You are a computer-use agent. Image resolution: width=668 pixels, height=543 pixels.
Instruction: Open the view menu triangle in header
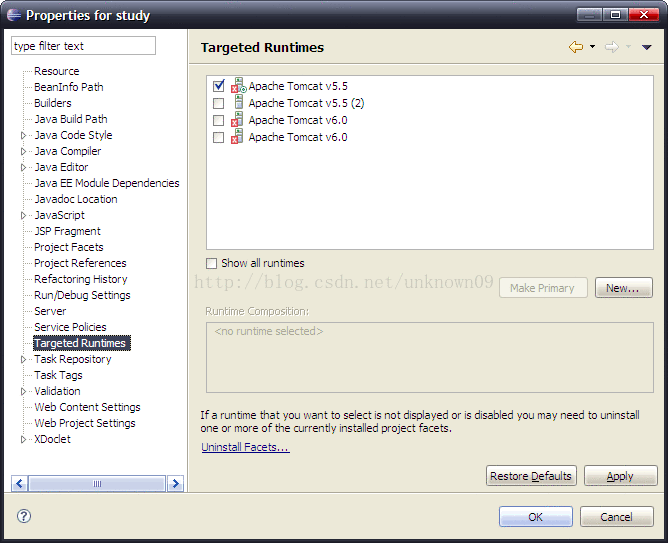(647, 47)
